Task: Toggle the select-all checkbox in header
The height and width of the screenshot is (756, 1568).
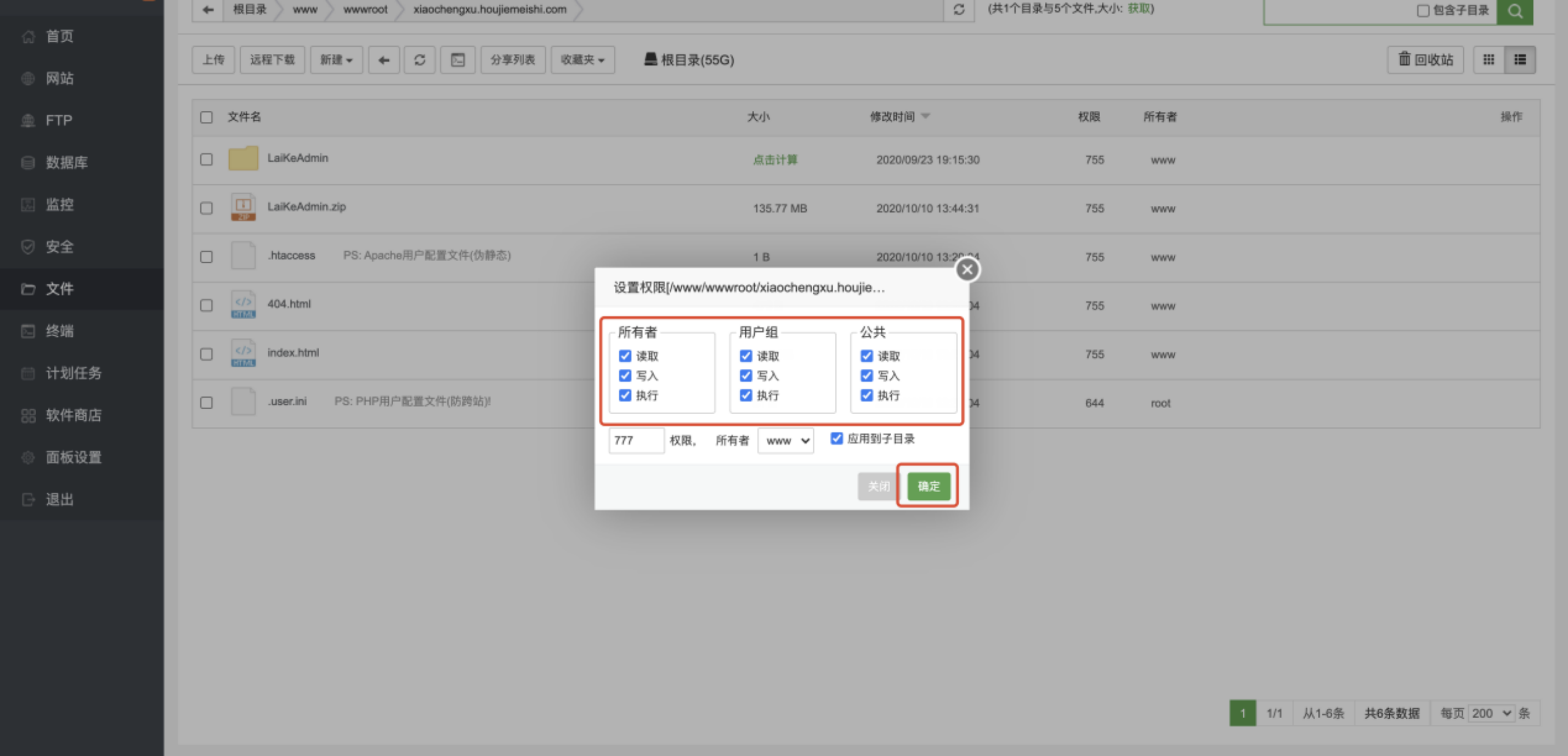Action: [206, 117]
